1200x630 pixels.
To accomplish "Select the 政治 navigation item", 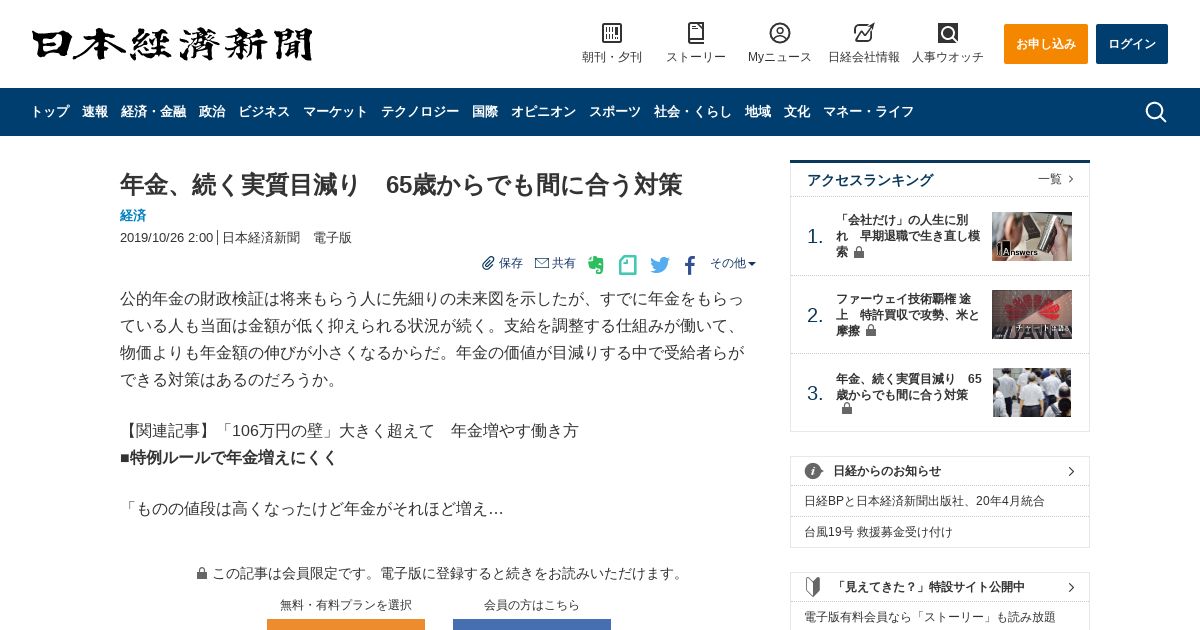I will pyautogui.click(x=212, y=112).
